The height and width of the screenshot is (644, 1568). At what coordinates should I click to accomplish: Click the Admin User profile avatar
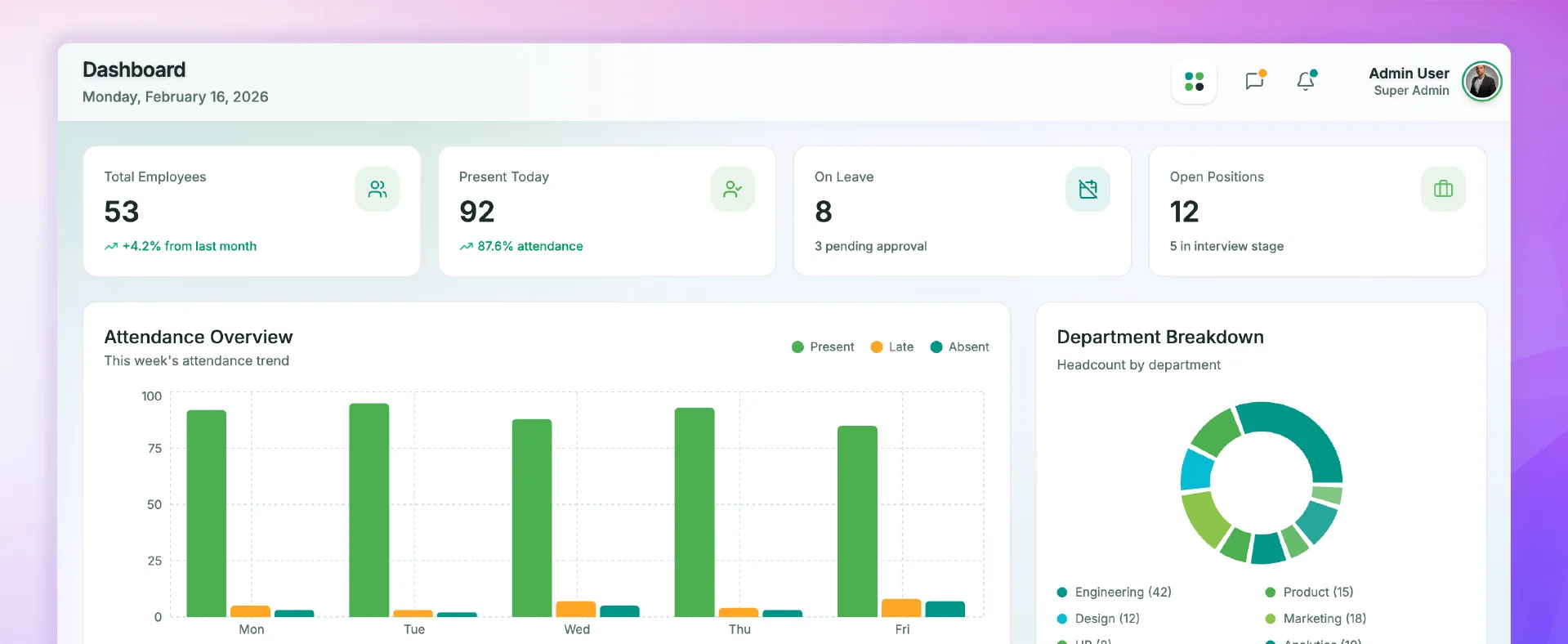point(1481,82)
